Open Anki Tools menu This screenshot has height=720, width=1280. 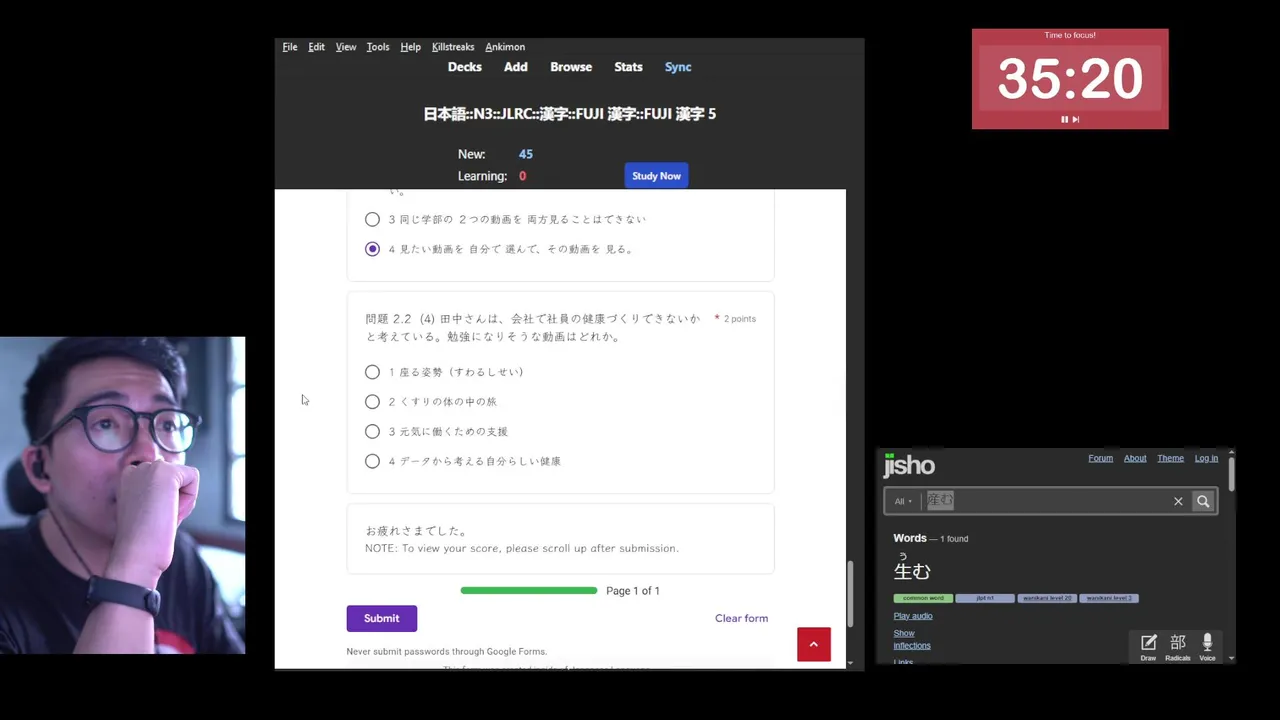(x=378, y=47)
